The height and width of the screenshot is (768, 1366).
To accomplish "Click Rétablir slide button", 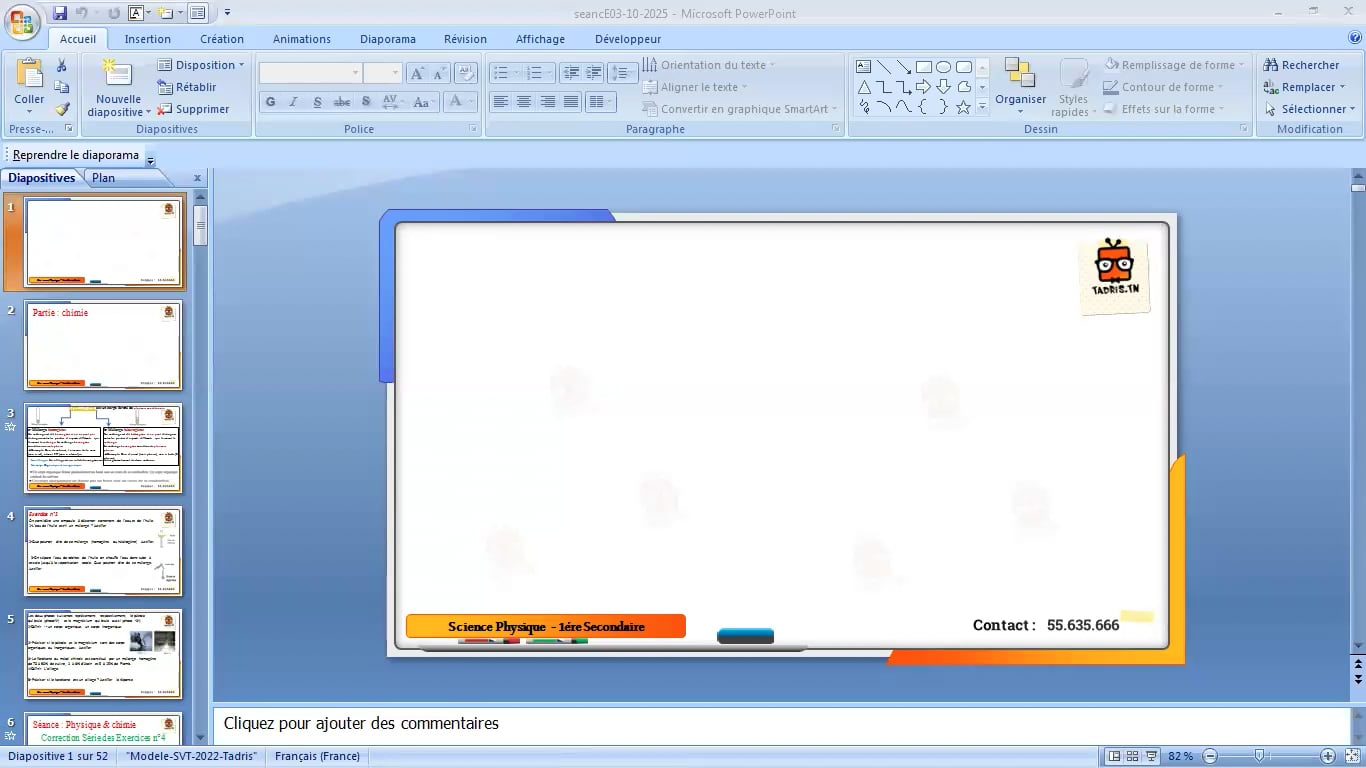I will pyautogui.click(x=188, y=87).
